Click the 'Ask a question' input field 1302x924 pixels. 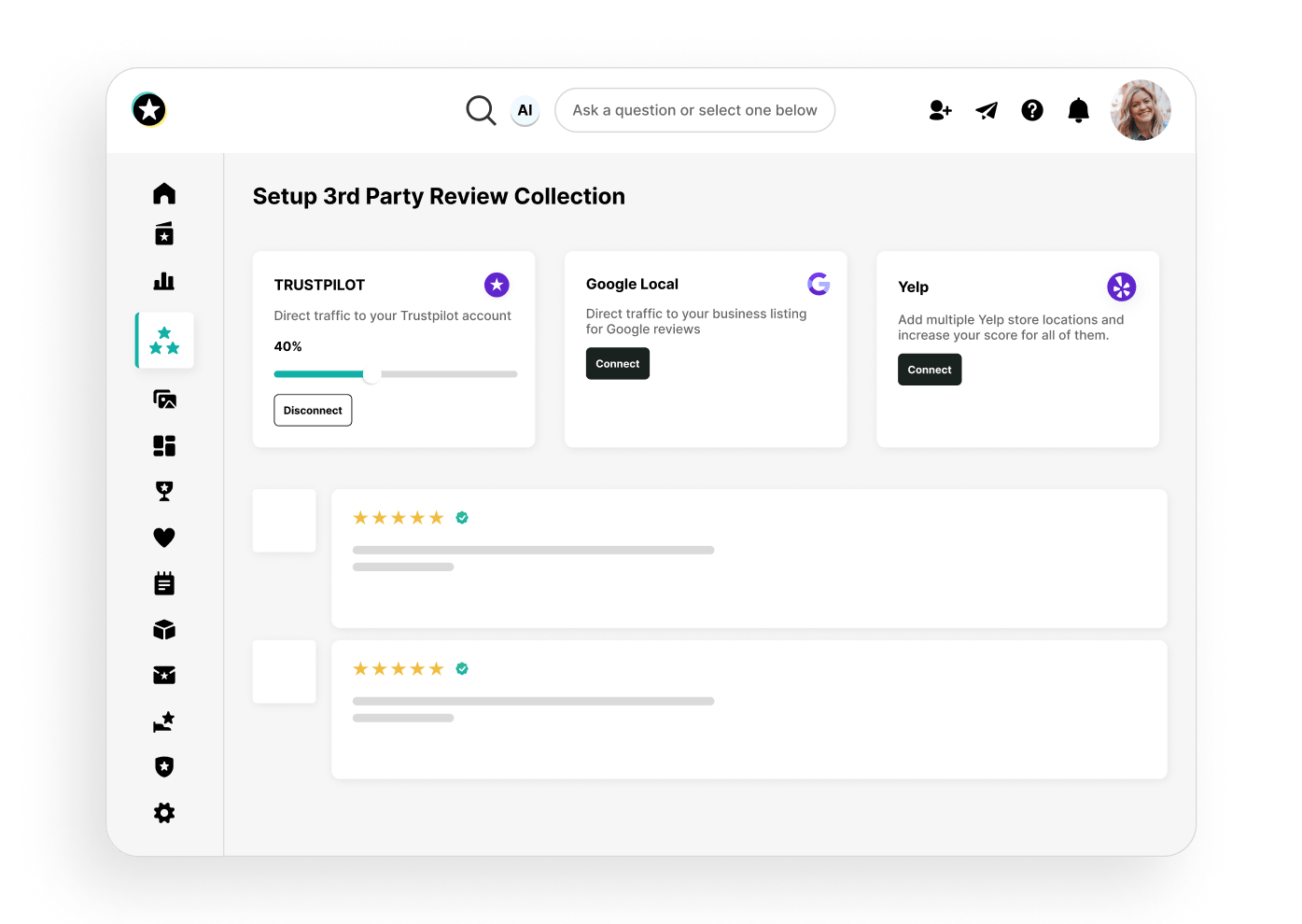point(694,110)
